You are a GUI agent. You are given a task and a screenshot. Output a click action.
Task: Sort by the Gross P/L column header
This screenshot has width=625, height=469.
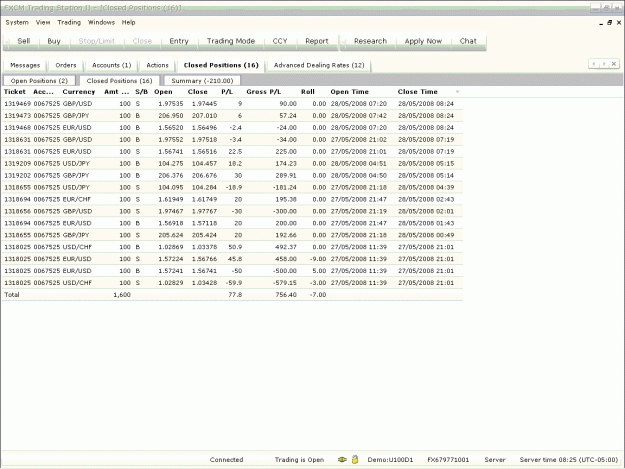click(x=263, y=92)
